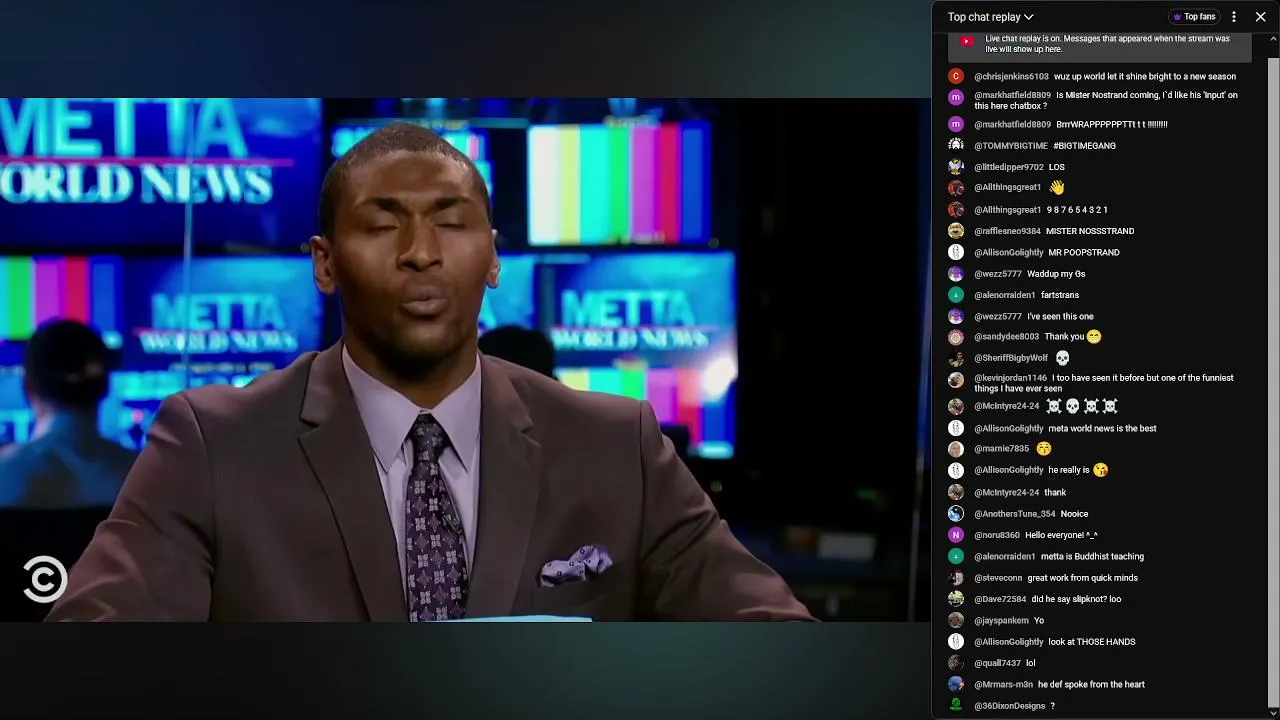The image size is (1280, 720).
Task: Click the 'LOS' message from @littledipper9702
Action: tap(1057, 168)
